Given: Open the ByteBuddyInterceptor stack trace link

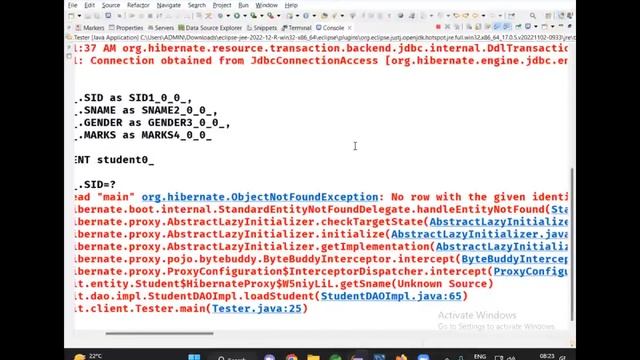Looking at the screenshot, I should pyautogui.click(x=514, y=259).
